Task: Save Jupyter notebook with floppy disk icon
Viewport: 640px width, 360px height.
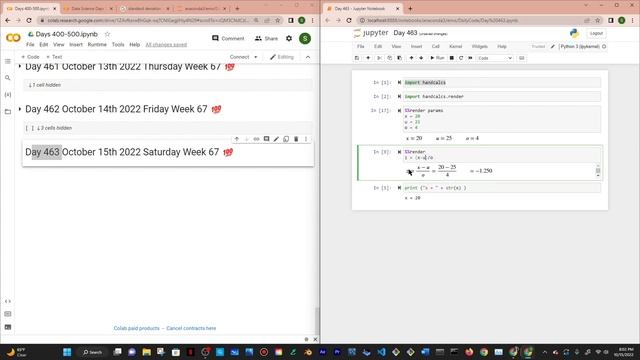Action: click(357, 58)
